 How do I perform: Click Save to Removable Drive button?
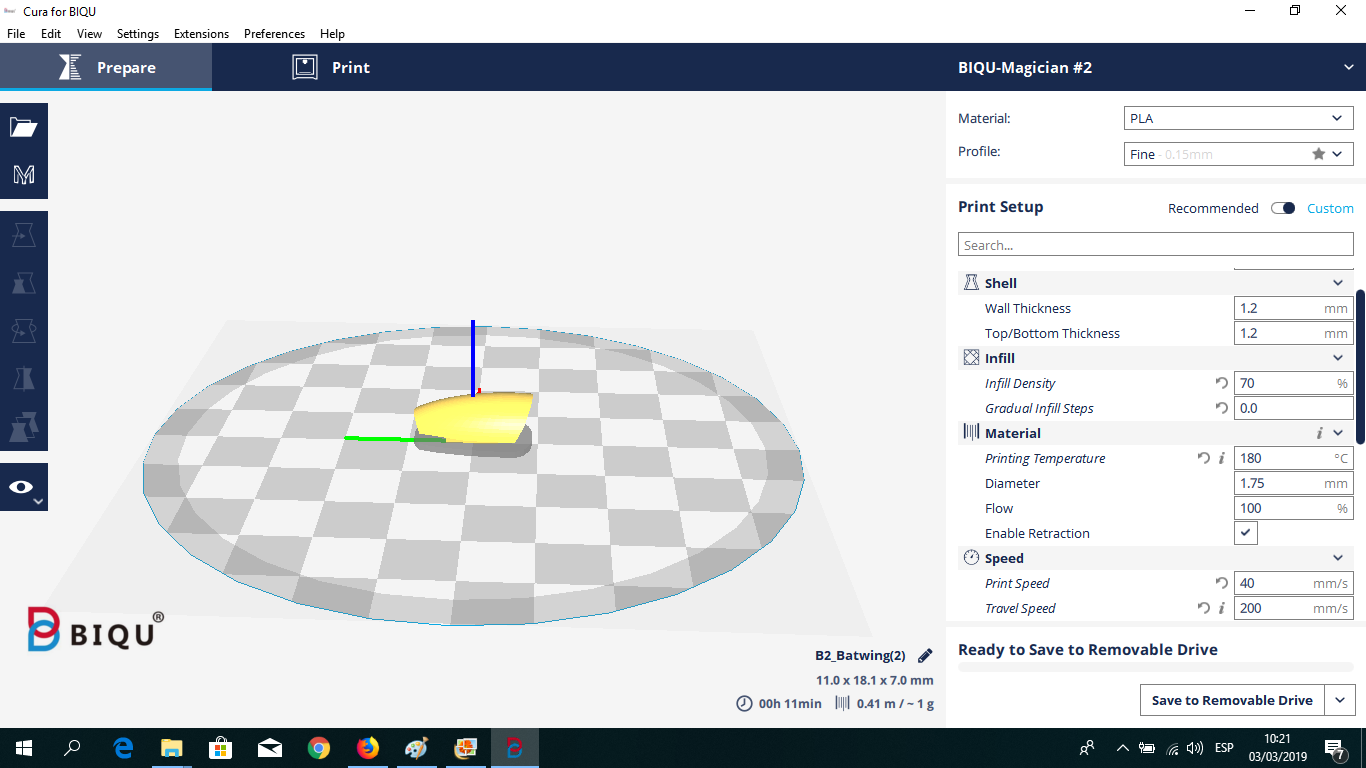(x=1232, y=700)
